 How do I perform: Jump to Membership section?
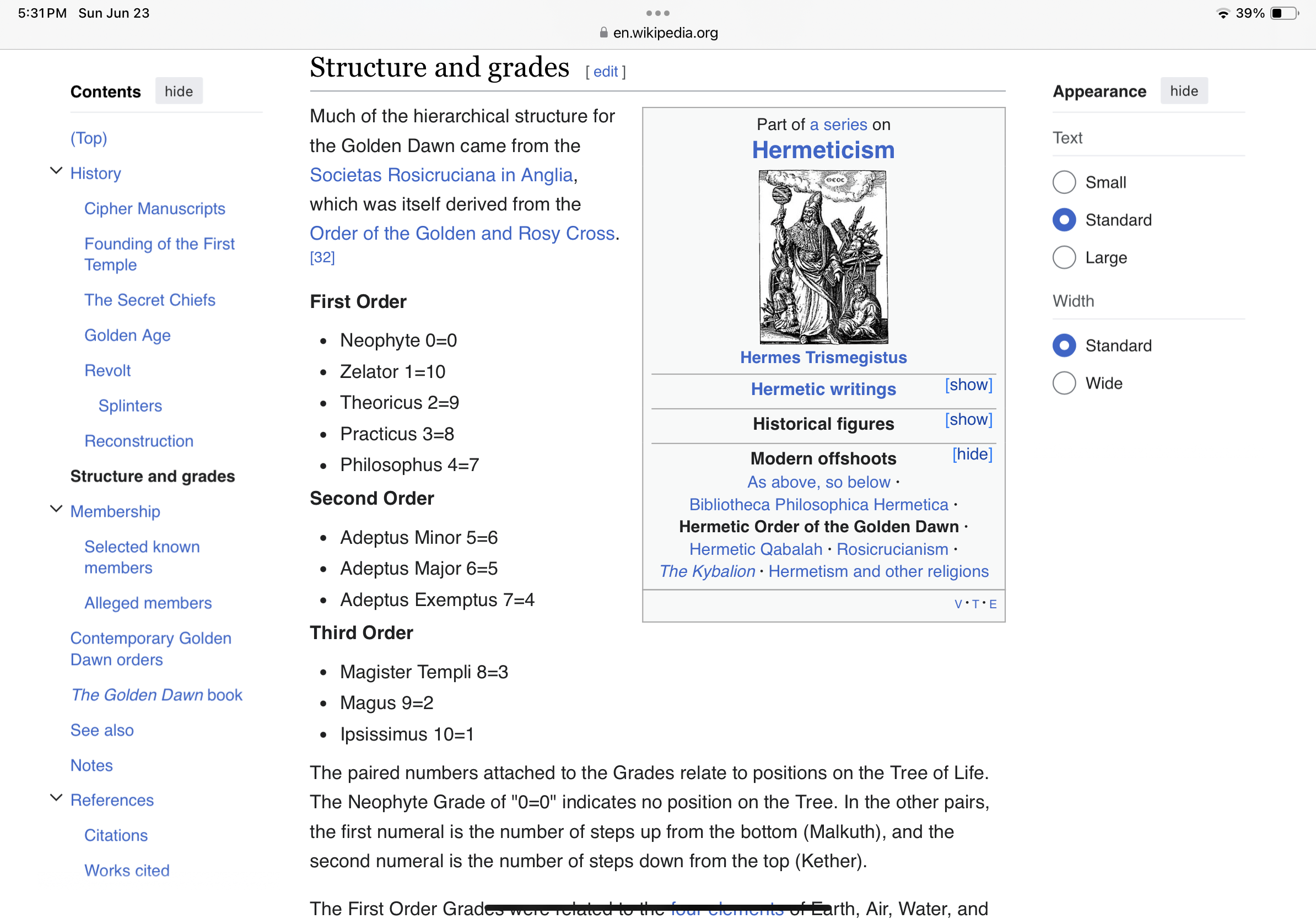coord(115,512)
